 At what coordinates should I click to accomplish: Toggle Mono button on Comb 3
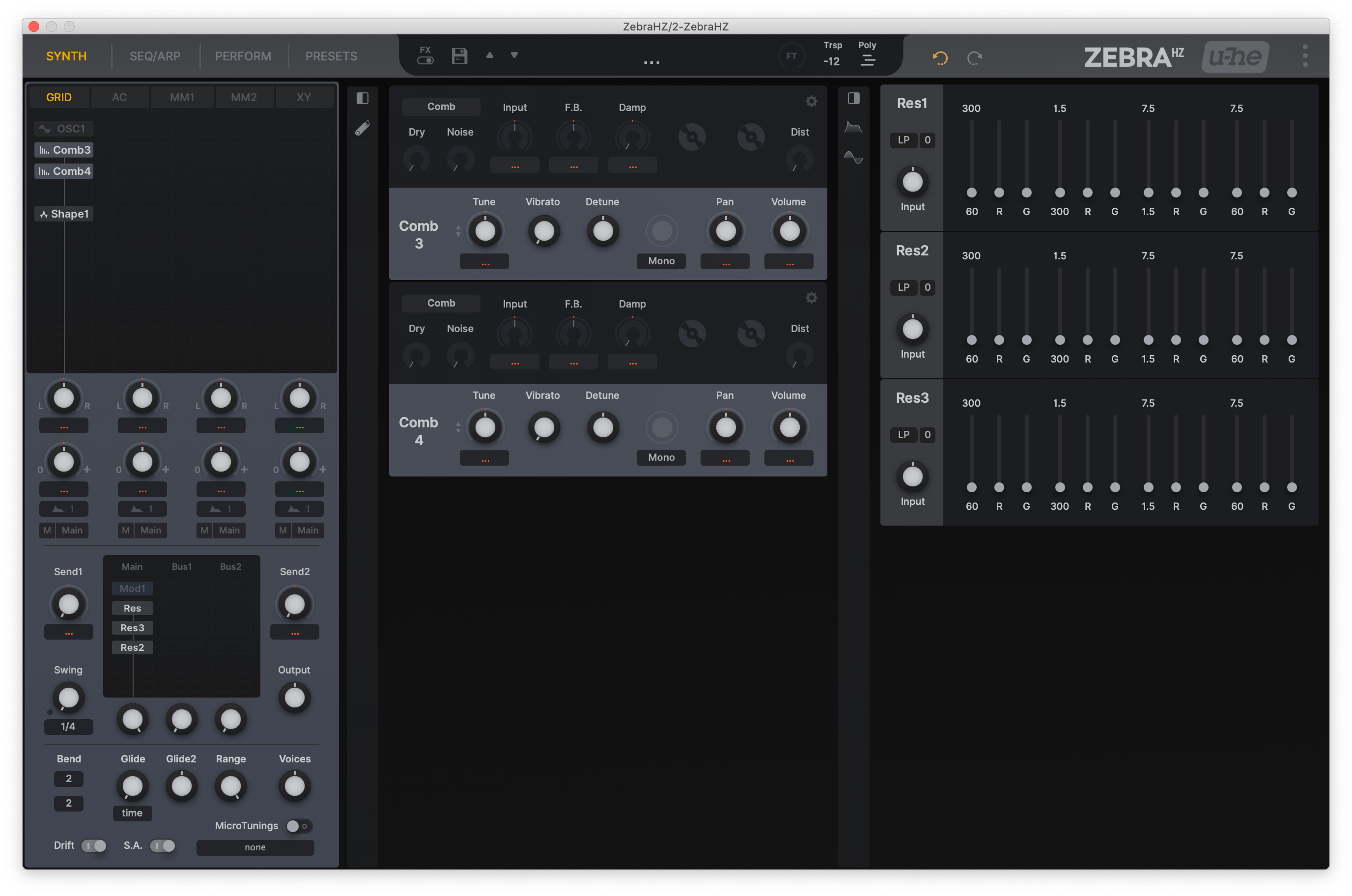coord(661,261)
